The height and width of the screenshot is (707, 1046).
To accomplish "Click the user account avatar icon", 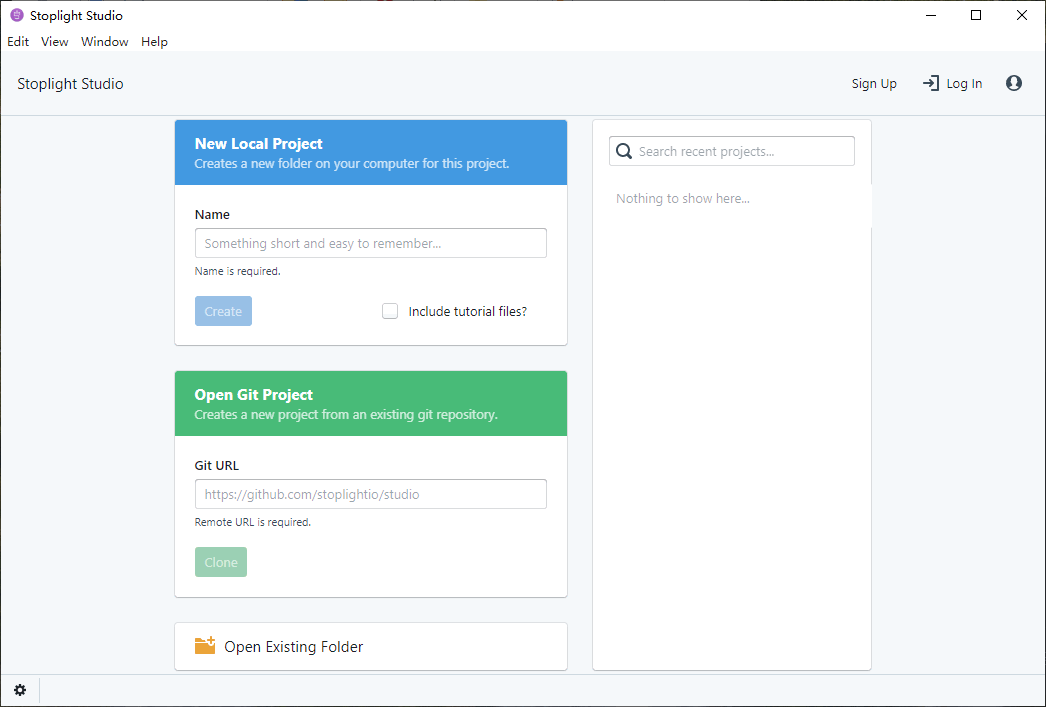I will point(1014,84).
